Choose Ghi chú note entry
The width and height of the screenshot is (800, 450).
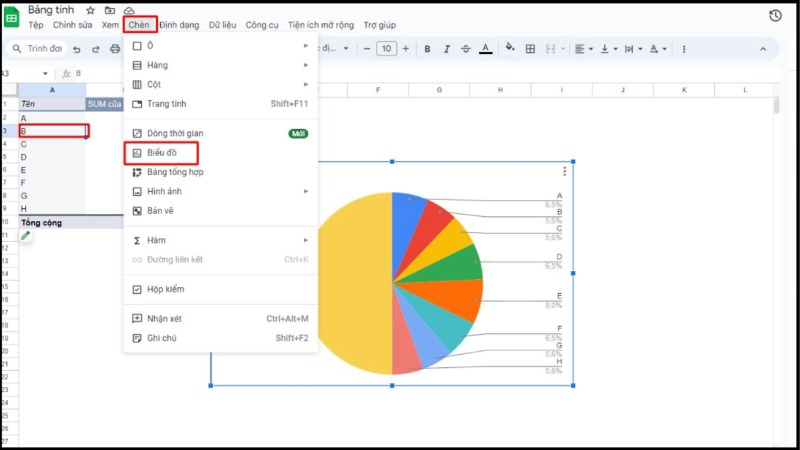pos(220,338)
